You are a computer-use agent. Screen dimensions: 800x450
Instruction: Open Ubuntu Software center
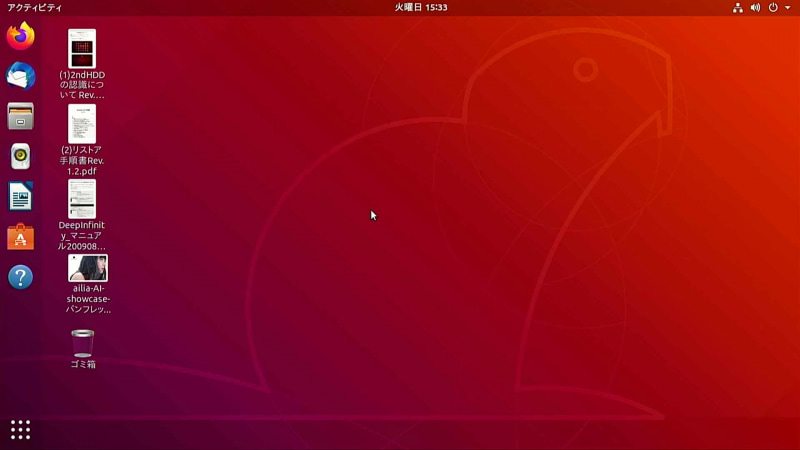tap(20, 237)
